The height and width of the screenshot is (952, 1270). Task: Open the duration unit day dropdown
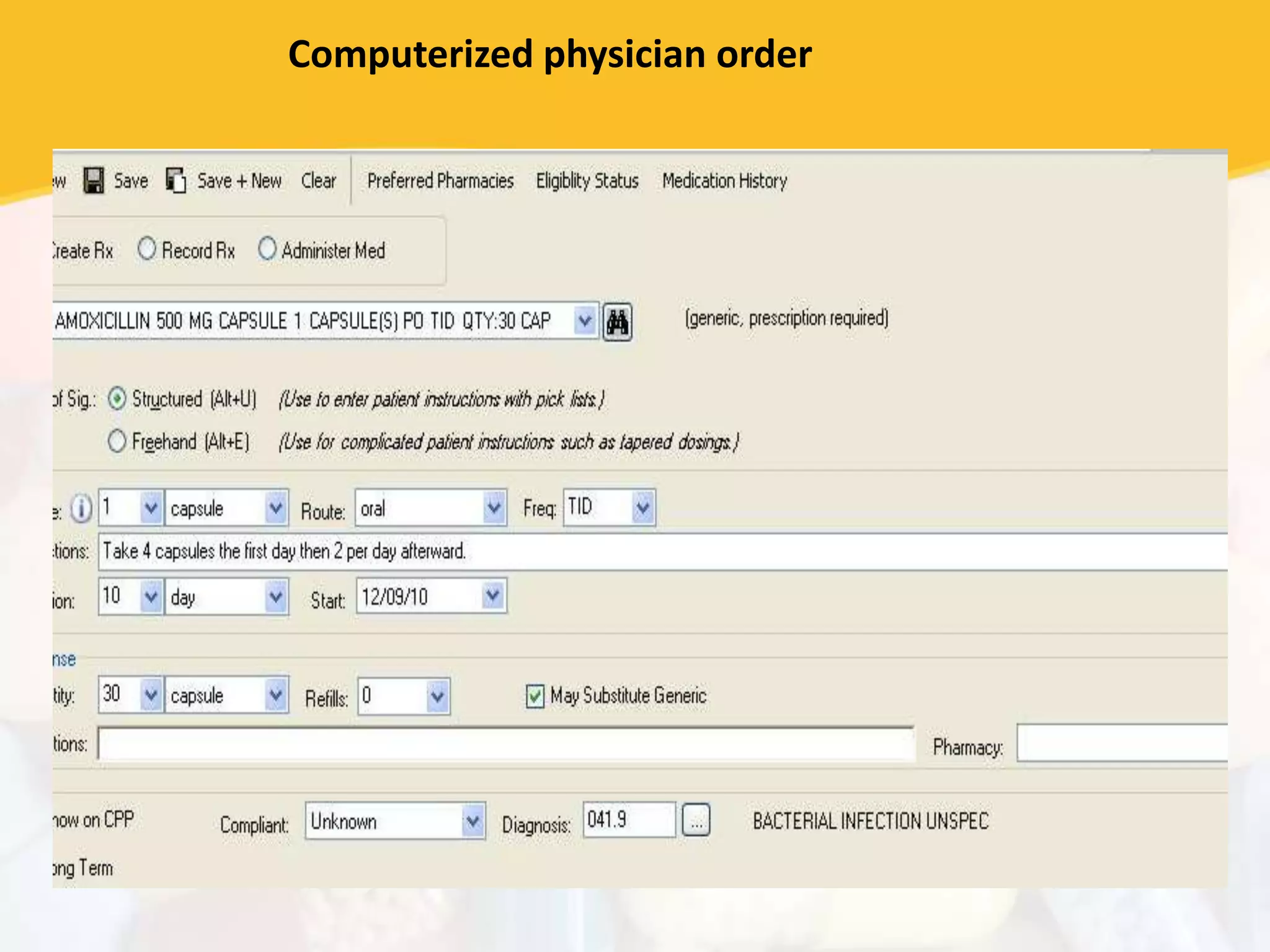click(276, 597)
